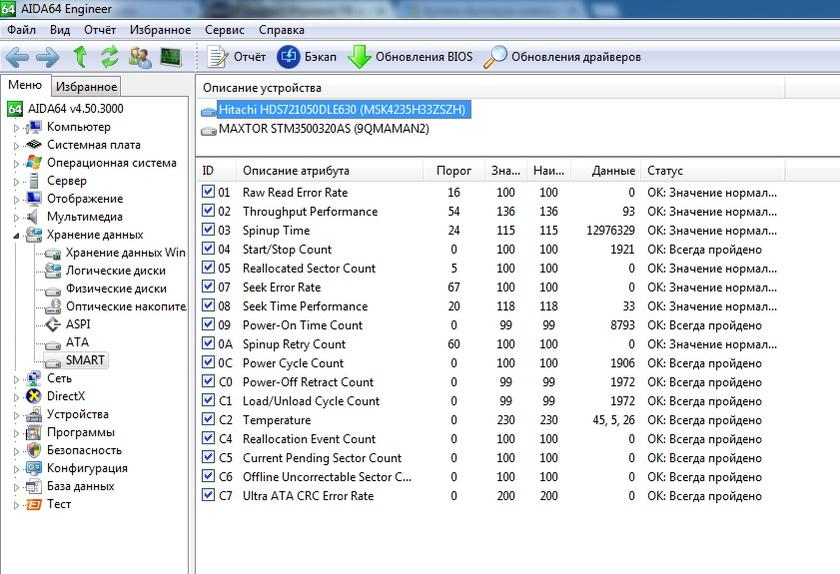840x574 pixels.
Task: Switch to the Избранное tab
Action: [86, 86]
